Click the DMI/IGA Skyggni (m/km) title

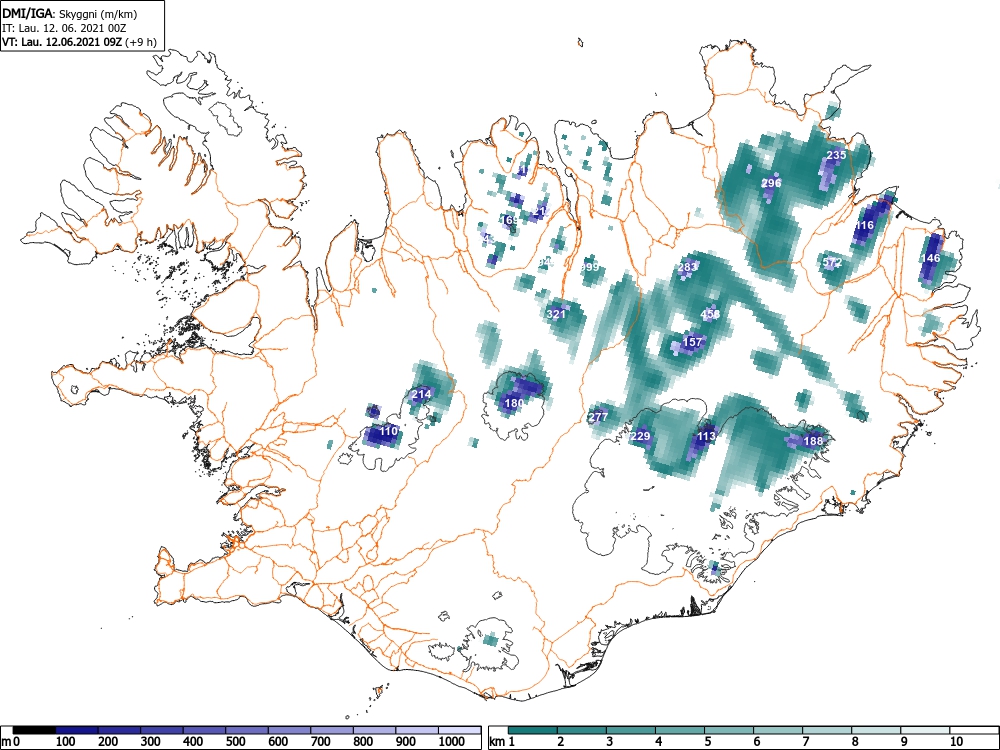pyautogui.click(x=70, y=13)
